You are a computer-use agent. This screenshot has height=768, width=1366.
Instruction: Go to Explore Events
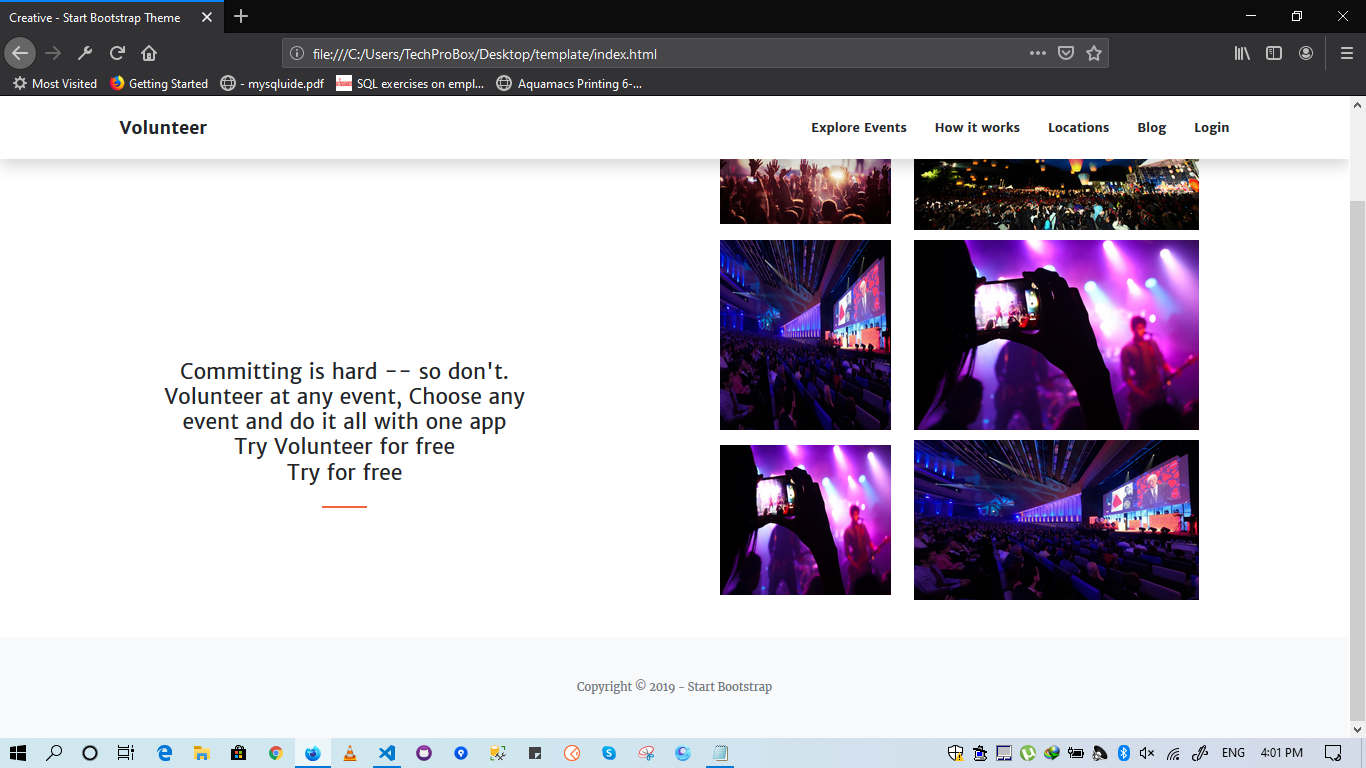pos(859,127)
